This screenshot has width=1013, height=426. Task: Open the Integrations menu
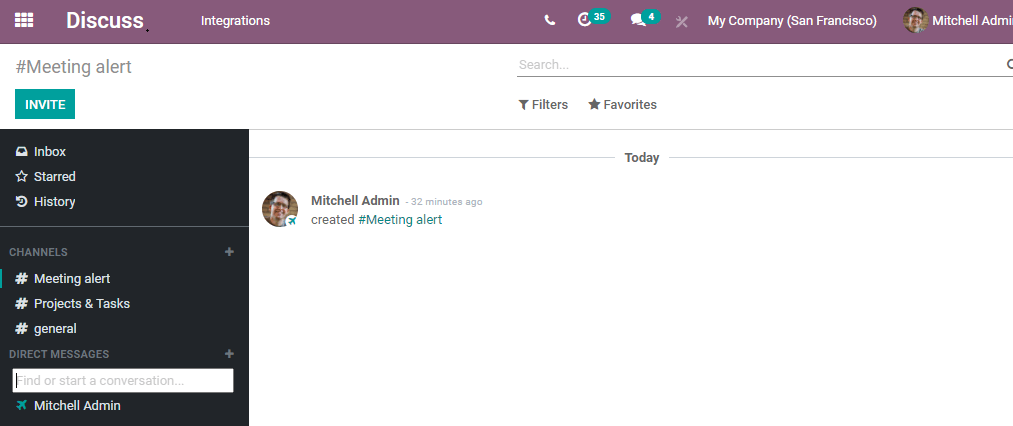pos(235,21)
